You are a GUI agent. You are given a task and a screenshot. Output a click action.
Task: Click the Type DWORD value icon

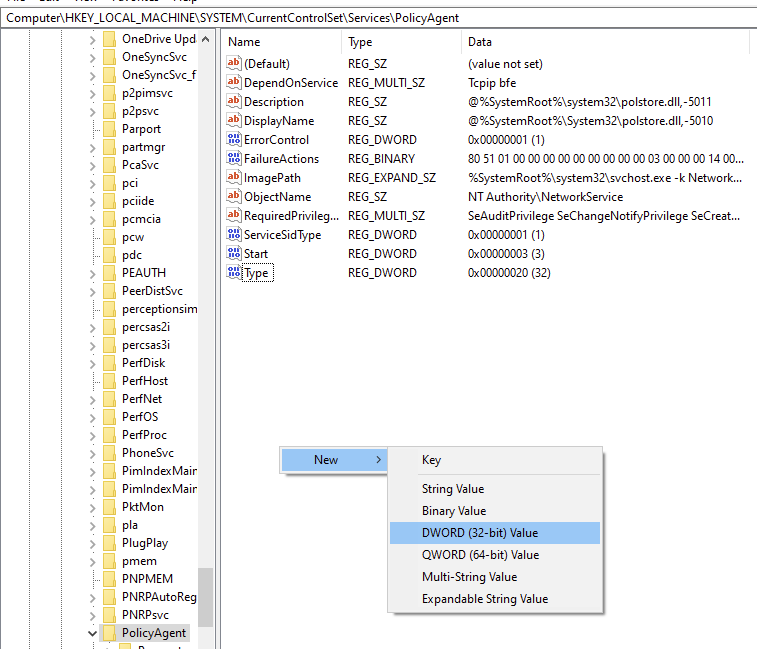pyautogui.click(x=234, y=272)
